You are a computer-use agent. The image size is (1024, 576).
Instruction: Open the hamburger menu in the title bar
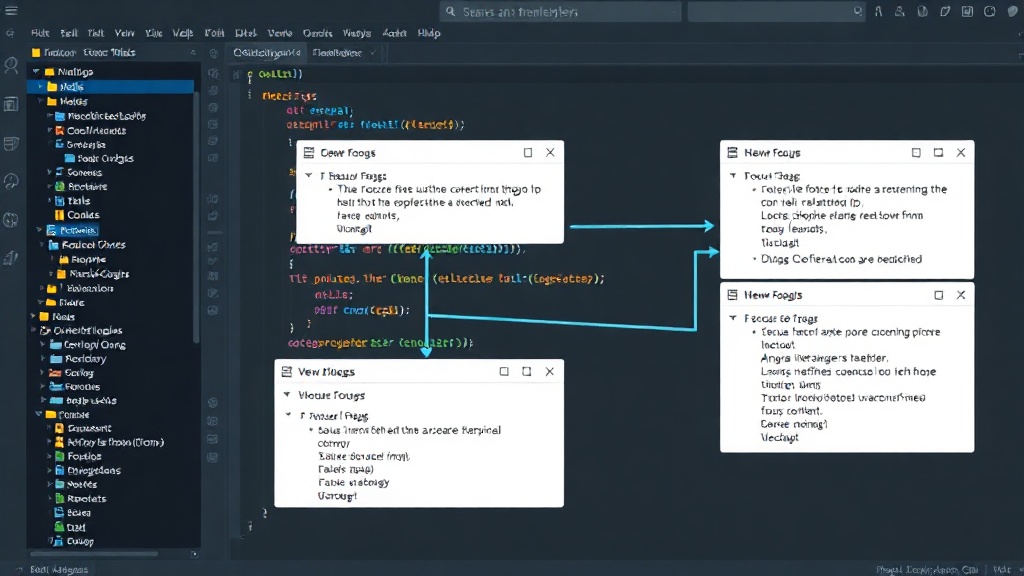click(11, 10)
